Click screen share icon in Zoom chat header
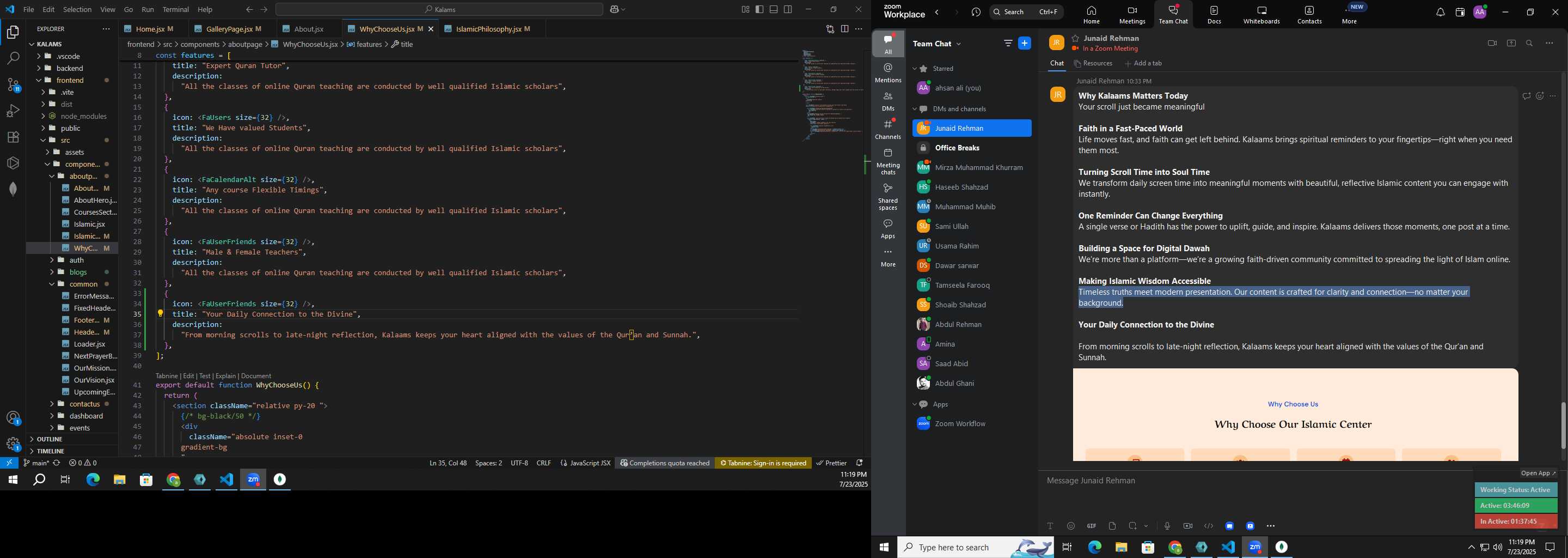 (x=1511, y=43)
